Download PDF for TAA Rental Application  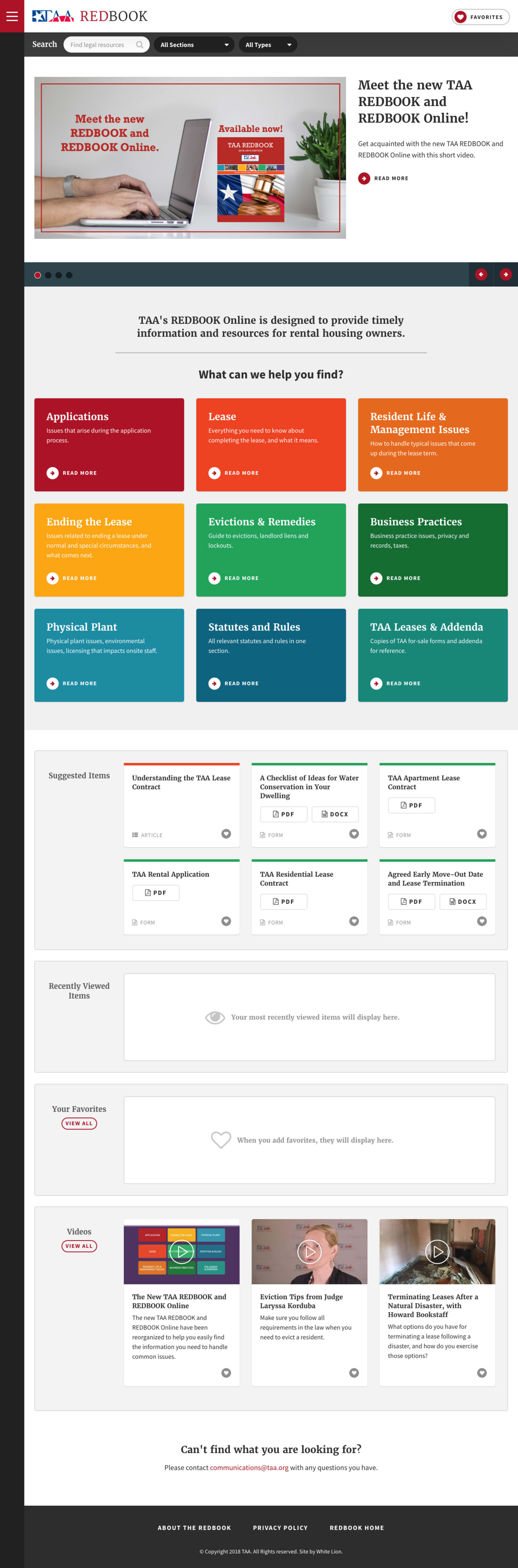(156, 893)
